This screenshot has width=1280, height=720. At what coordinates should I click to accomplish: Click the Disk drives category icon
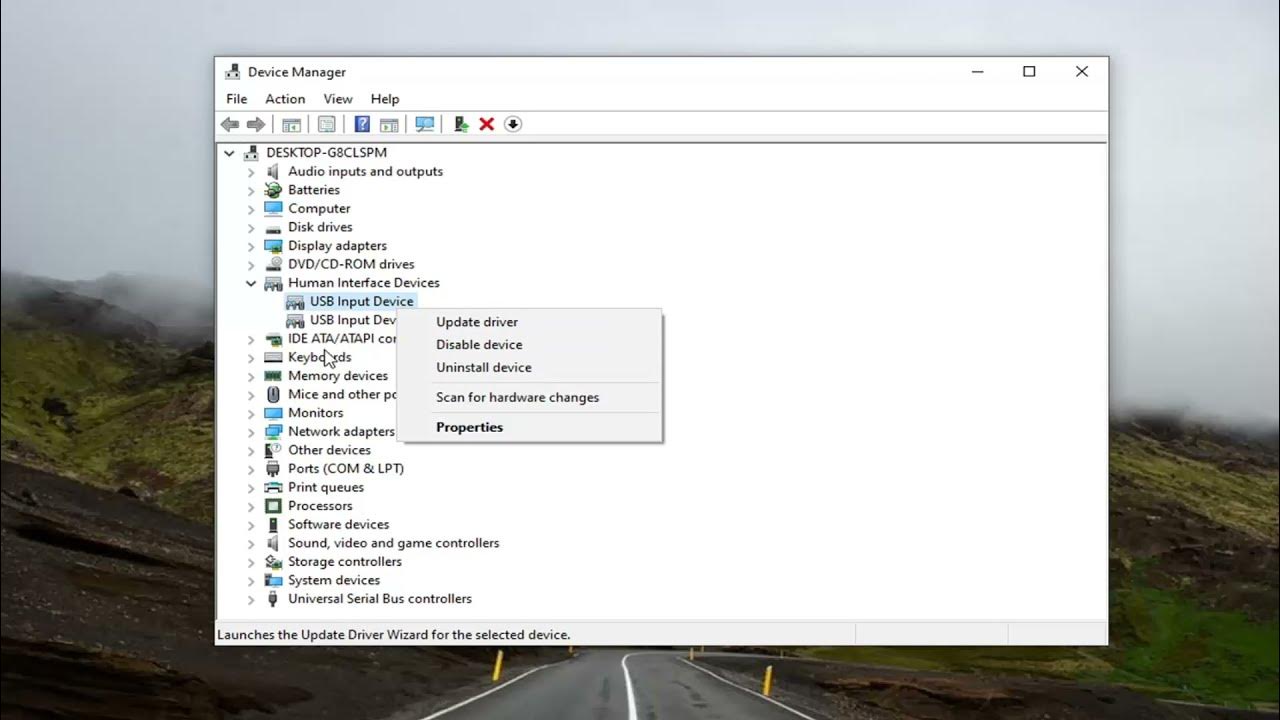point(273,227)
